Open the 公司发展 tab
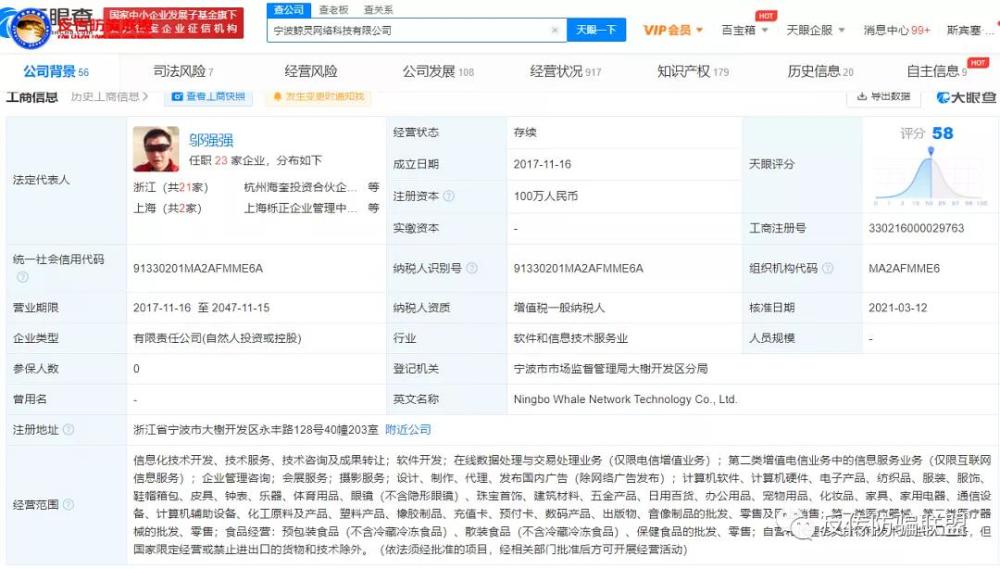The width and height of the screenshot is (1000, 569). pyautogui.click(x=438, y=71)
